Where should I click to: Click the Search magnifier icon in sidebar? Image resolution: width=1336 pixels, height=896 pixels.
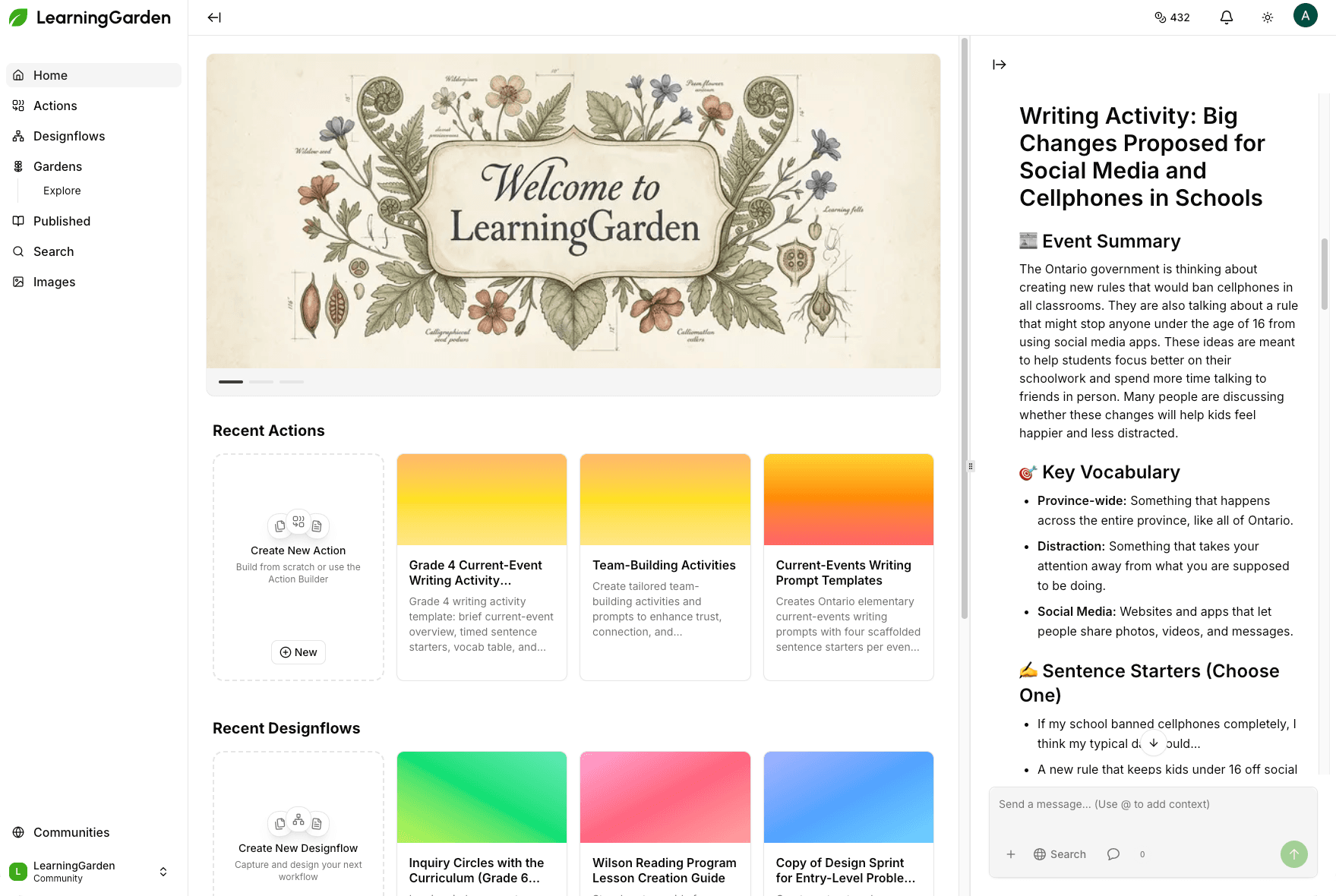(x=18, y=251)
